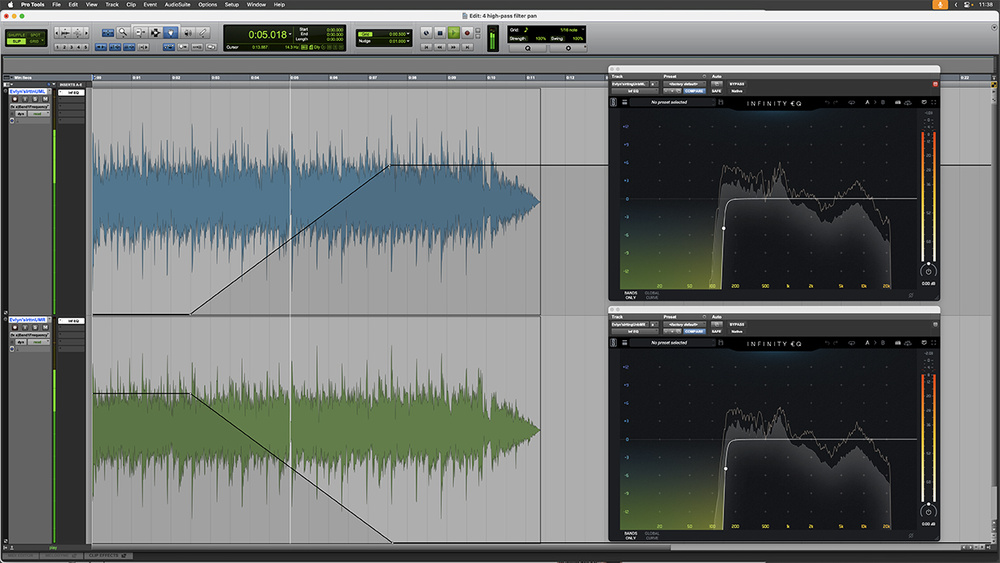Click the high-pass band node in upper EQ
The image size is (1000, 563).
click(x=724, y=227)
